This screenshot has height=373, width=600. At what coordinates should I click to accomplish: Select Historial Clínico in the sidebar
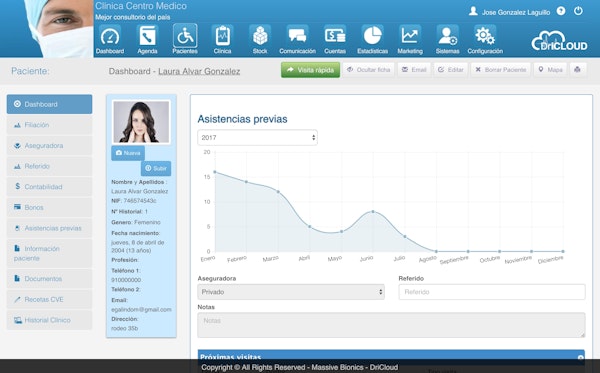pos(49,320)
